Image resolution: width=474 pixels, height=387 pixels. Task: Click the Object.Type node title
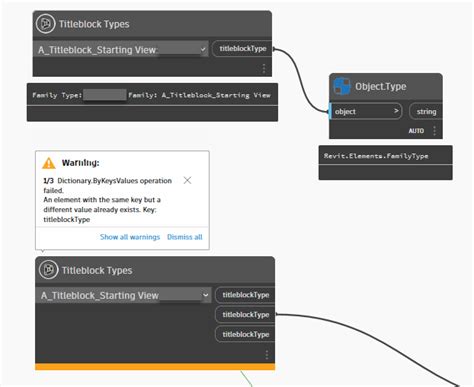[x=381, y=86]
